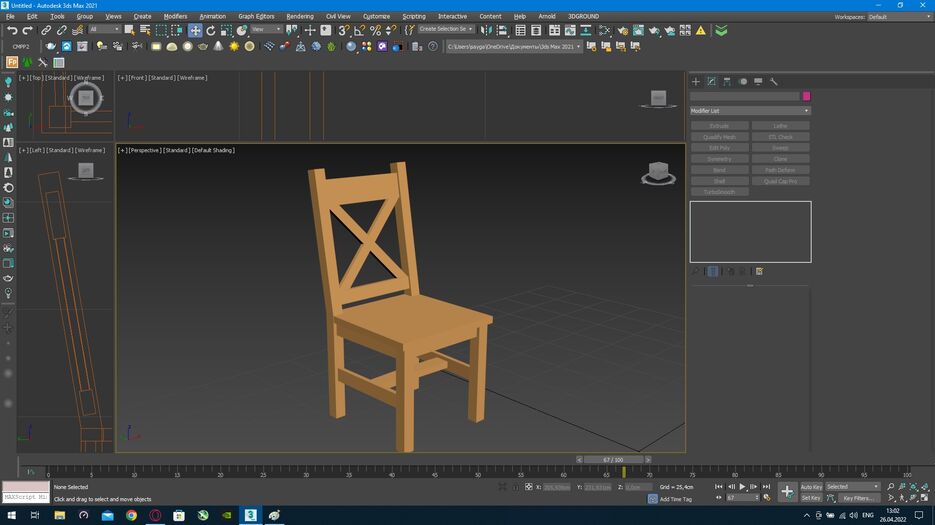Choose the Rectangular Selection Region tool

pos(161,30)
